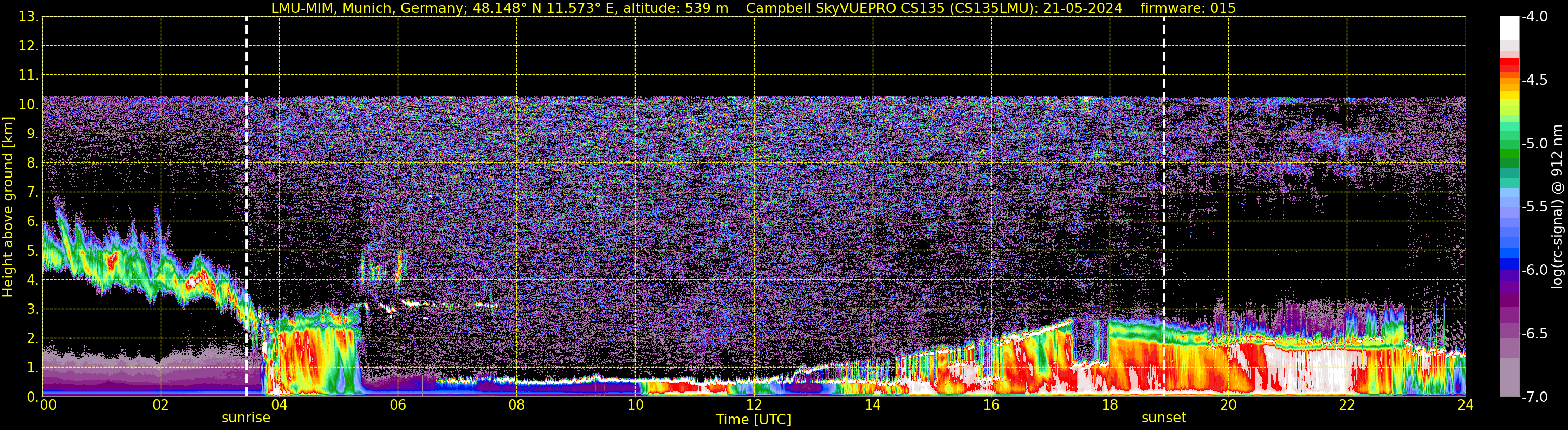Select the 'sunrise' label below the axis
Screen dimensions: 1568x430
[x=246, y=417]
